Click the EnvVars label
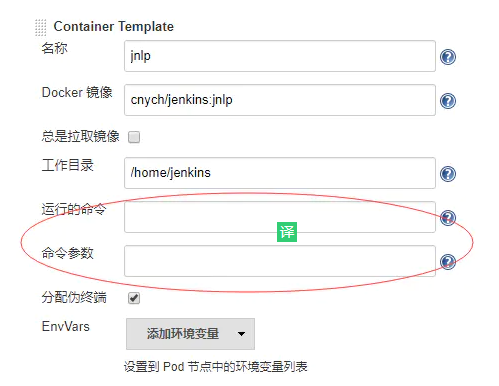The width and height of the screenshot is (499, 386). tap(66, 326)
